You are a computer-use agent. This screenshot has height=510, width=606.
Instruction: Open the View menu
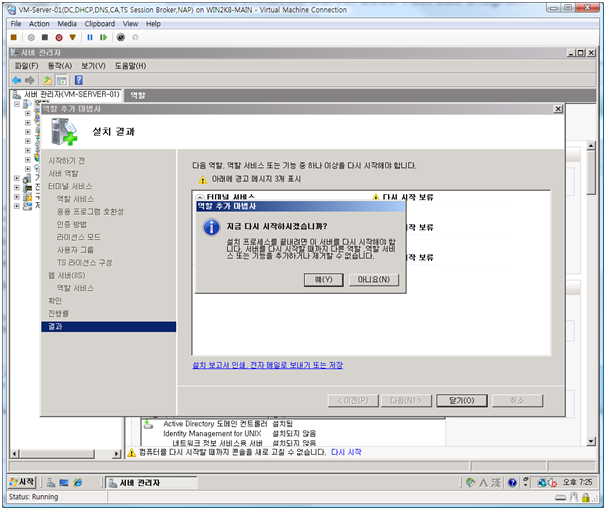pyautogui.click(x=130, y=24)
